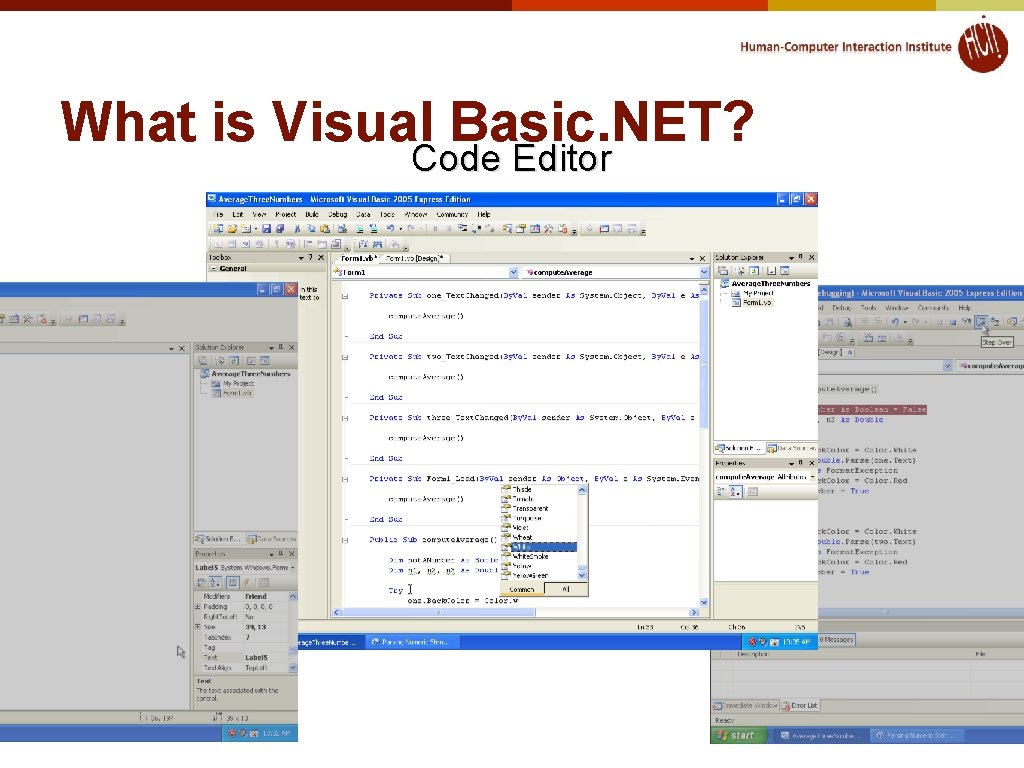Collapse the computeAverage sub code region
The image size is (1024, 768).
click(x=345, y=540)
